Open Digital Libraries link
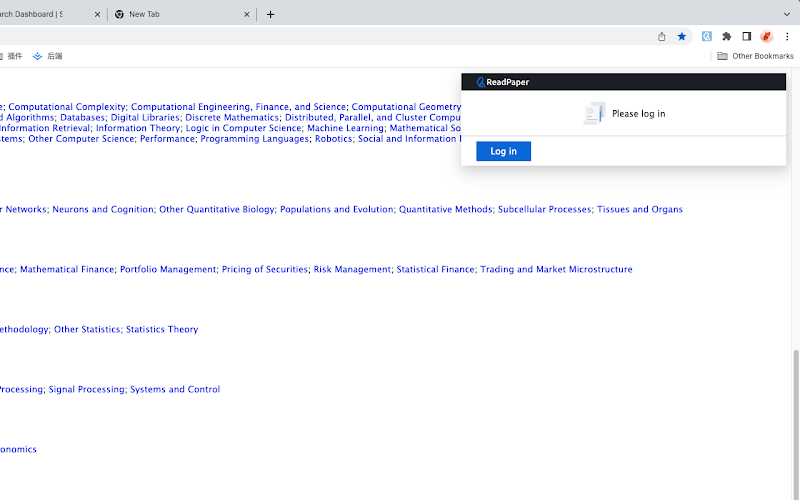Screen dimensions: 800x500 pos(145,117)
